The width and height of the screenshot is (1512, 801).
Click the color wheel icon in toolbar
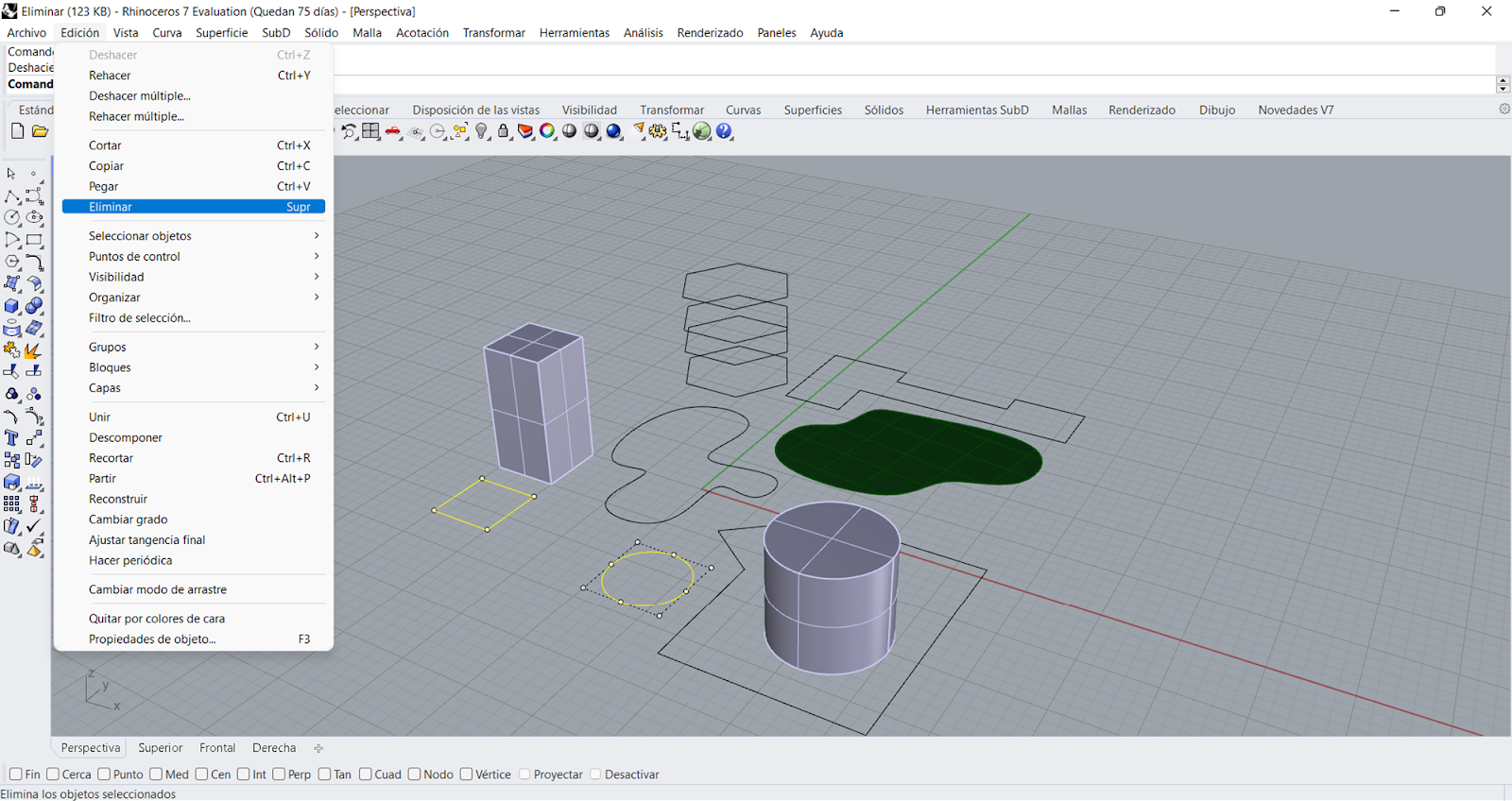[547, 131]
